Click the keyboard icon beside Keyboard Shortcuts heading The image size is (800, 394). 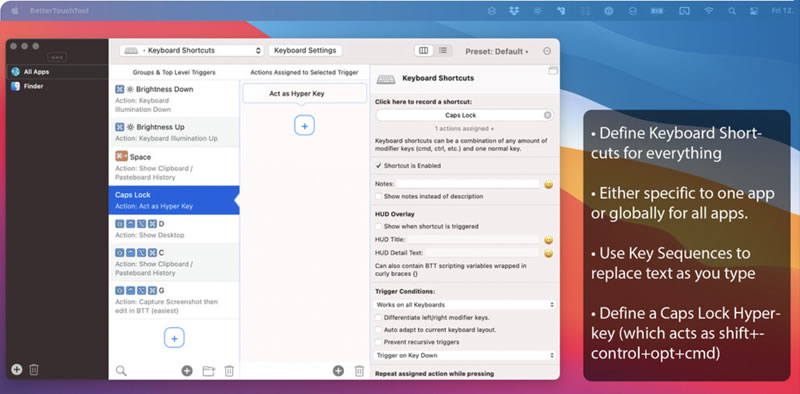click(x=386, y=79)
